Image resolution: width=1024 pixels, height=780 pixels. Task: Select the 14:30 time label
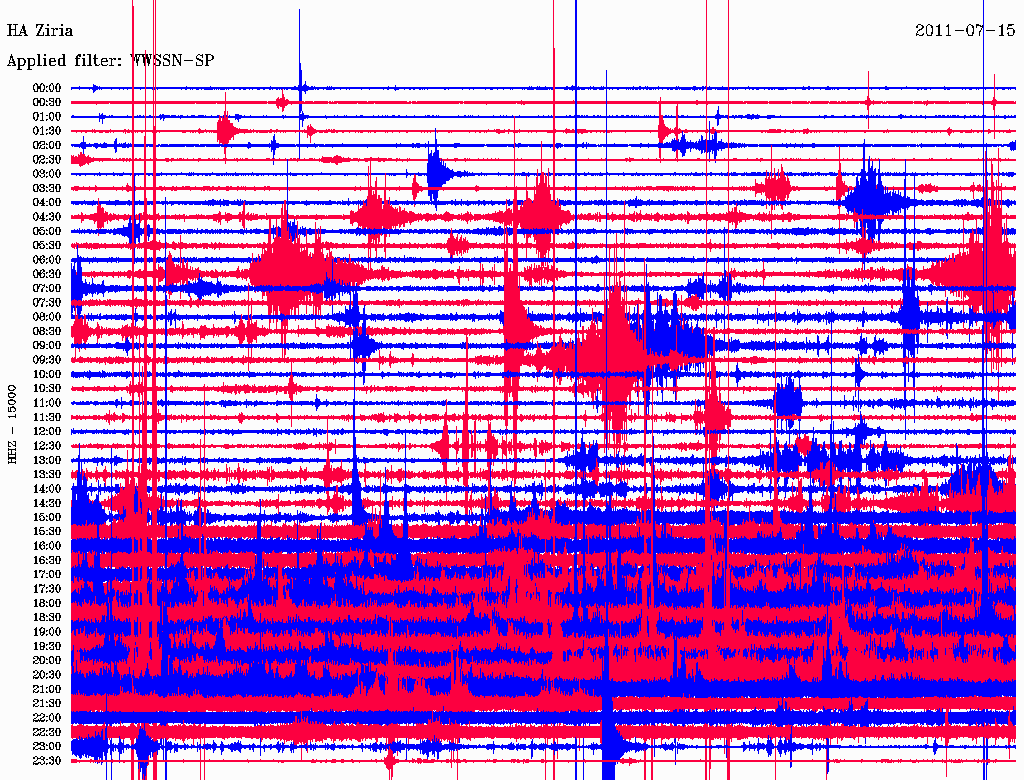pos(47,503)
